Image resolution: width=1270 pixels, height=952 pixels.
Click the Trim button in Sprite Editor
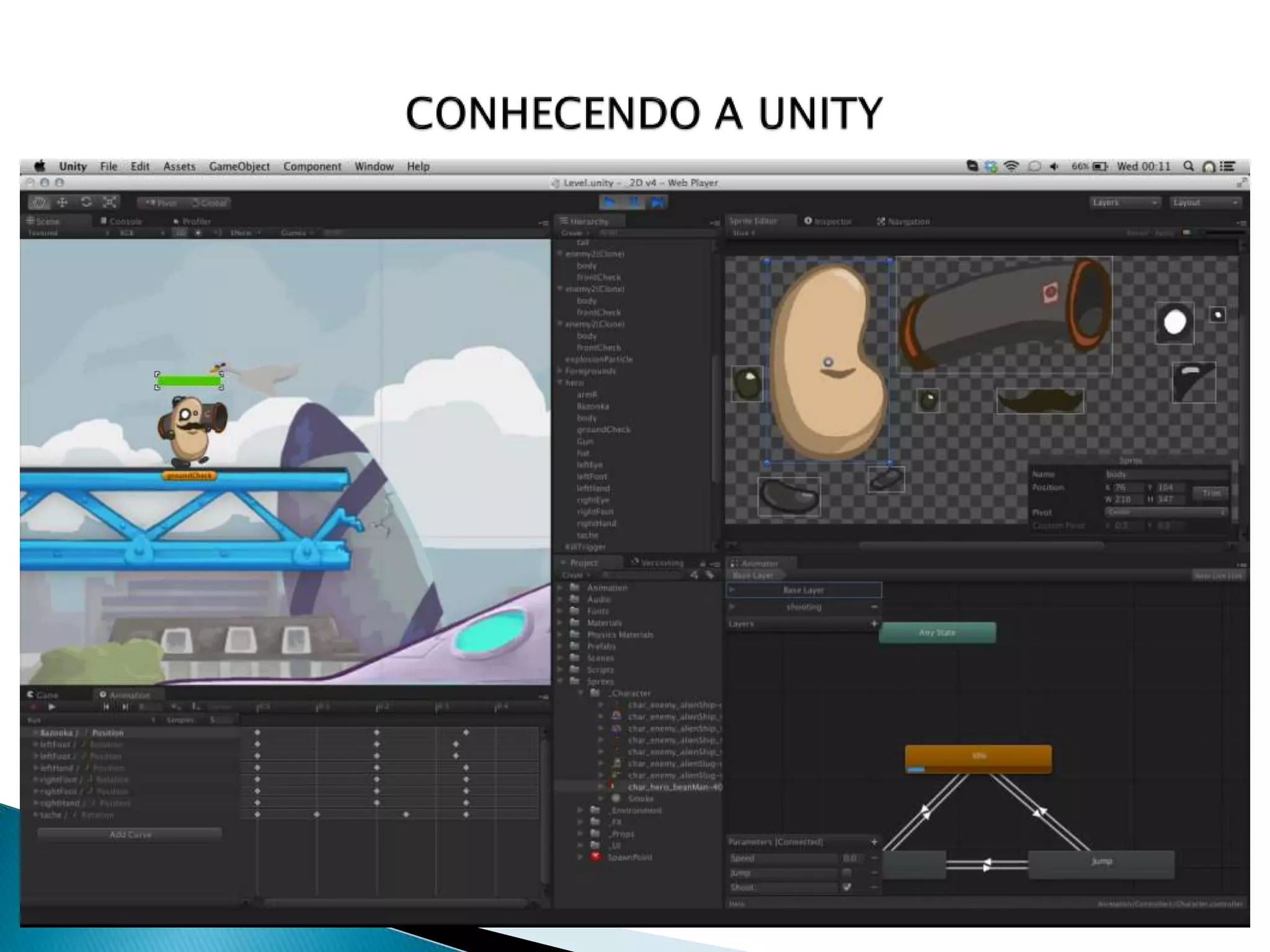[x=1210, y=493]
